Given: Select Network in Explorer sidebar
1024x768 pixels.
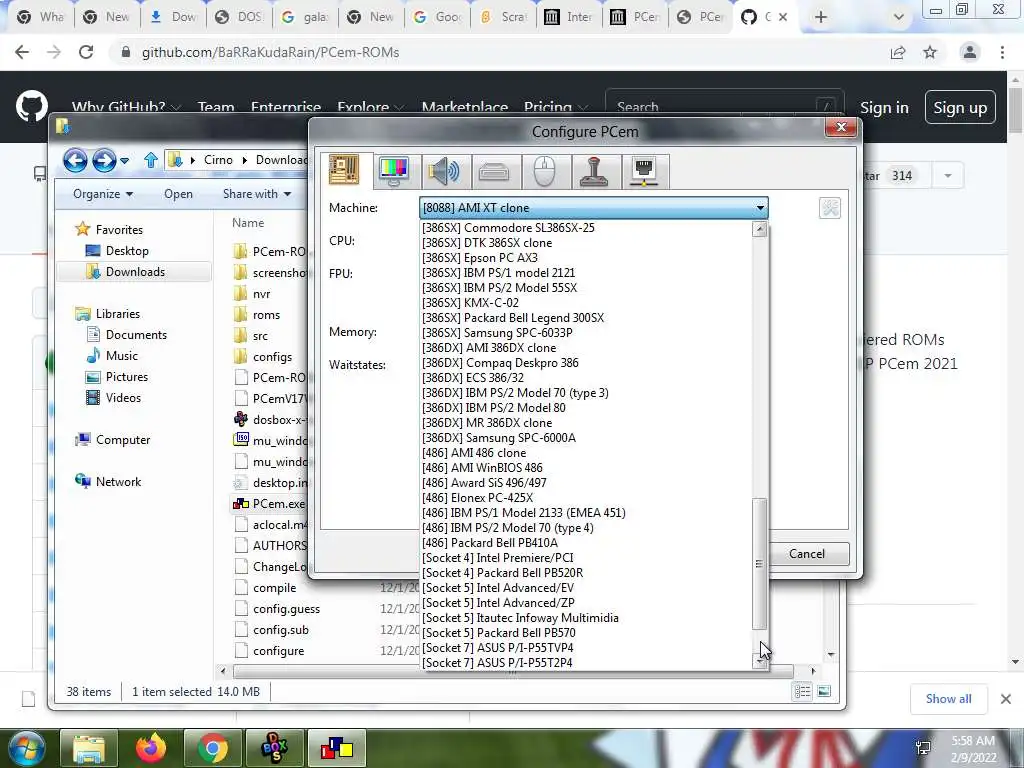Looking at the screenshot, I should tap(118, 482).
